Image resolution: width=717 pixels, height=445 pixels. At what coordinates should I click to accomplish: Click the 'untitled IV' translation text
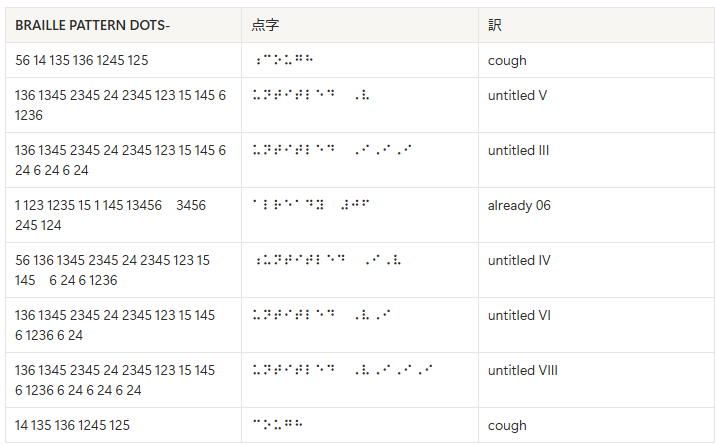point(519,260)
